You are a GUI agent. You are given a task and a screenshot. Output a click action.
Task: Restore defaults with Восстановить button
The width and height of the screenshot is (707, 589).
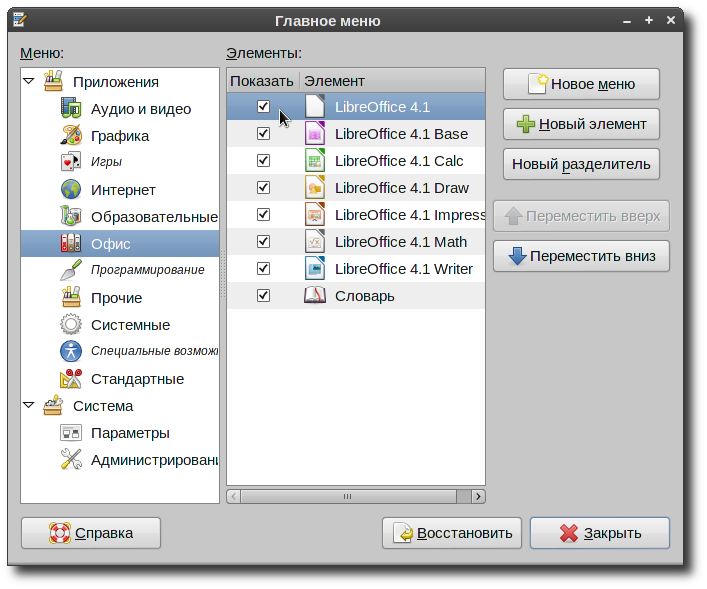coord(452,533)
